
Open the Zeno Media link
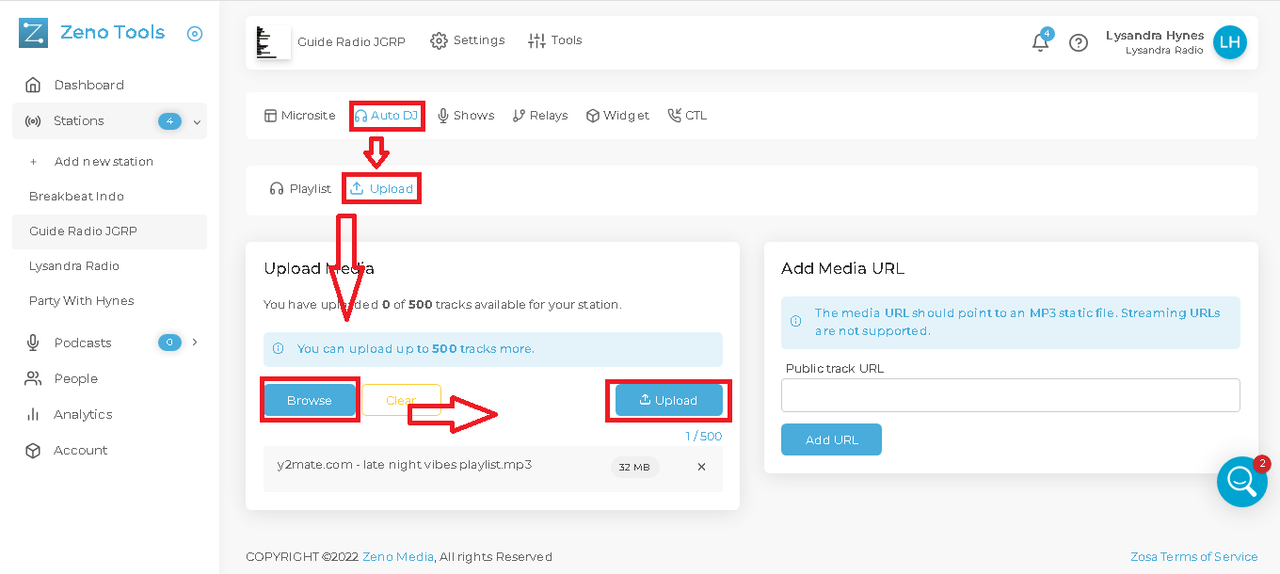(x=398, y=557)
